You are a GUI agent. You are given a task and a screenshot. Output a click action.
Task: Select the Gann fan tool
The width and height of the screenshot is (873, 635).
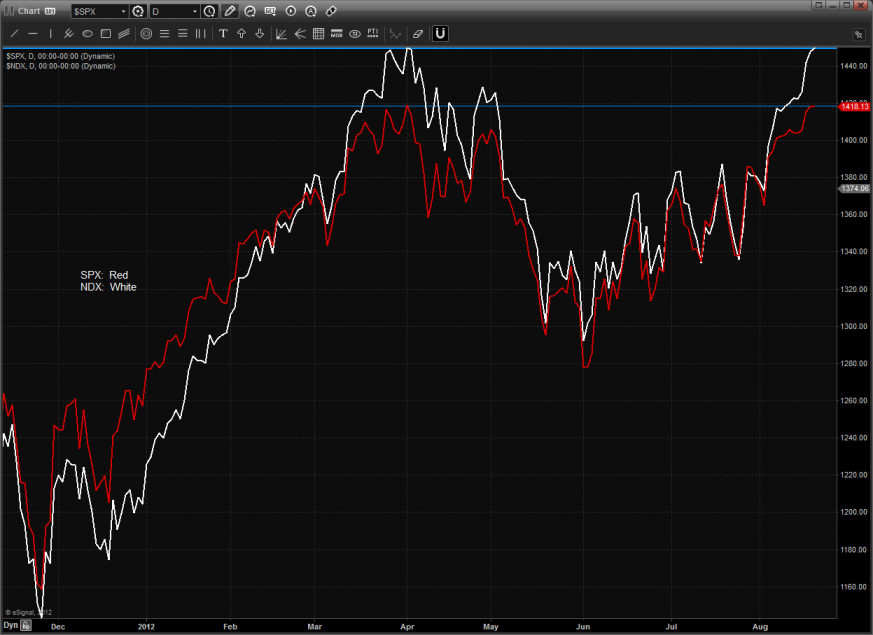pos(281,34)
